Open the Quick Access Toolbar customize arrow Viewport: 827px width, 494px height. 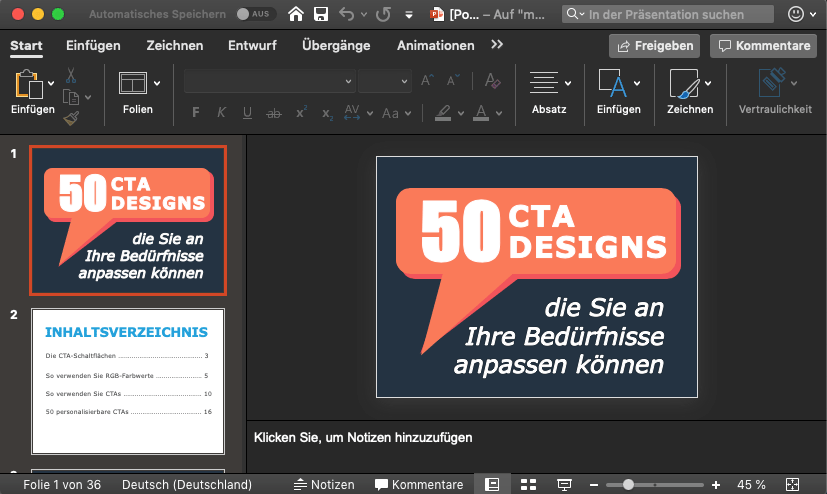click(409, 15)
